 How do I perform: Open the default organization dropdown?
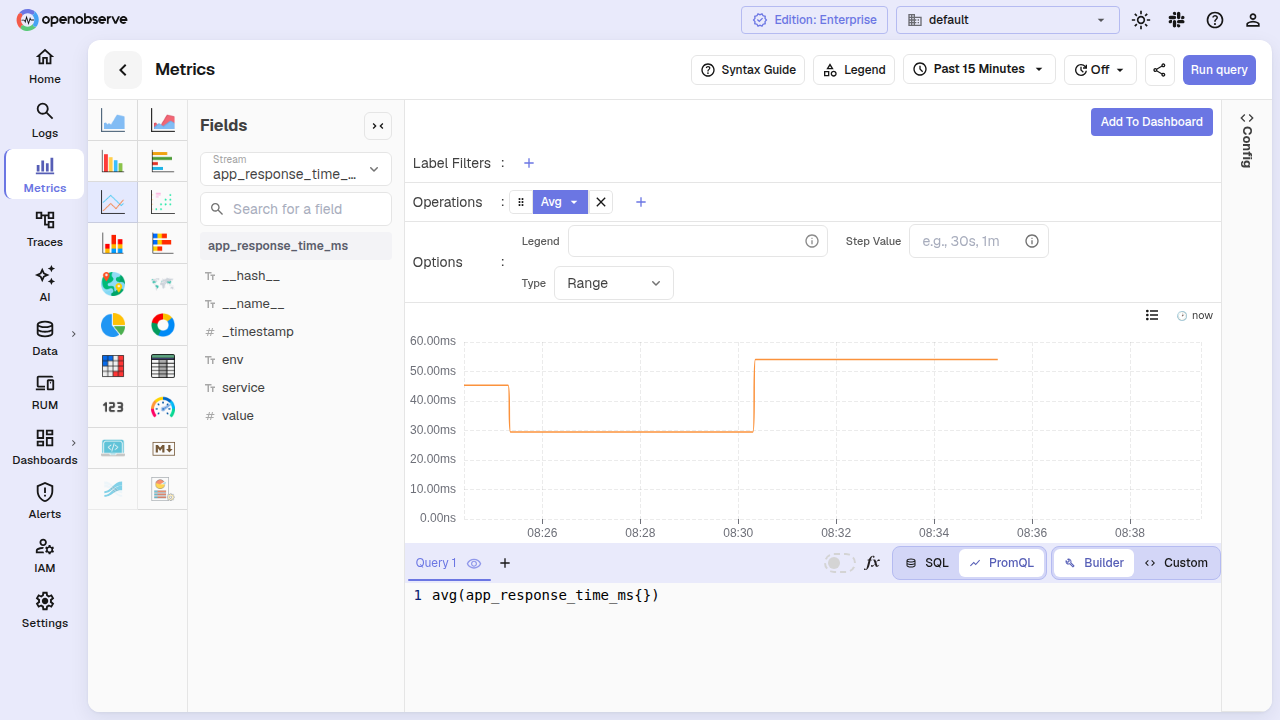tap(1008, 20)
